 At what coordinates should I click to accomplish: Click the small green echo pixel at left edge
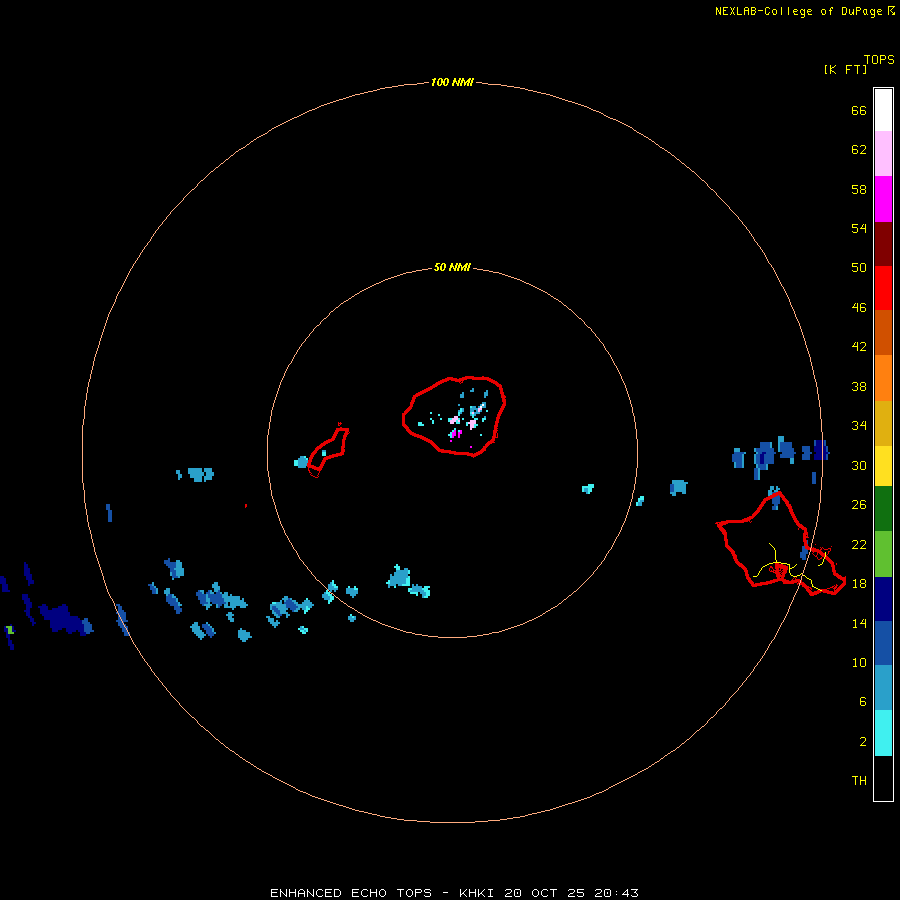point(10,630)
